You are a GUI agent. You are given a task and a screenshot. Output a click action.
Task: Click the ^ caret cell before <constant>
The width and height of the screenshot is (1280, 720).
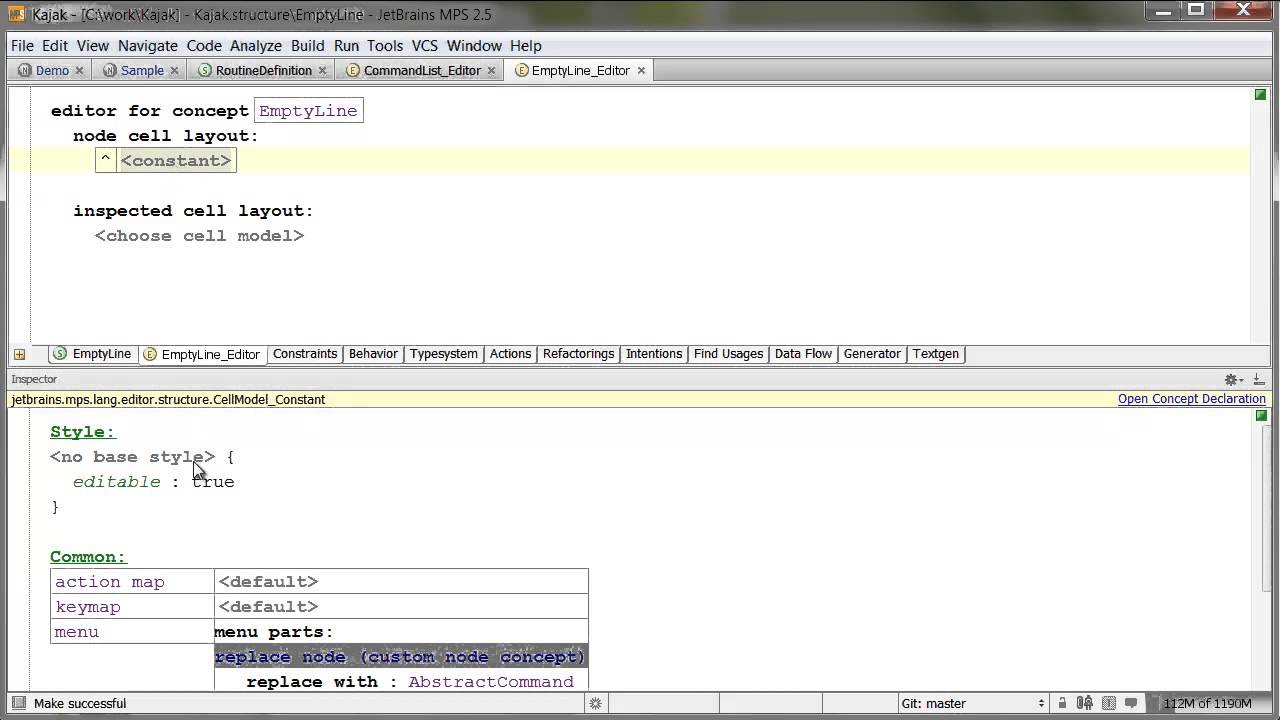106,161
